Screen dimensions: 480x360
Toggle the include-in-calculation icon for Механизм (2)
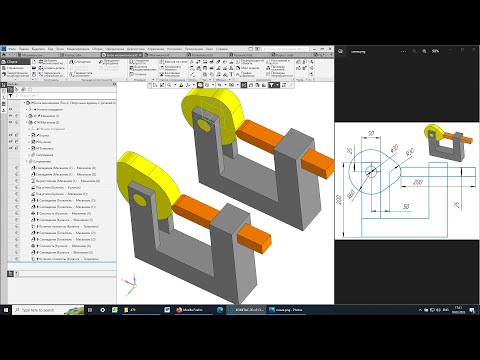(17, 122)
